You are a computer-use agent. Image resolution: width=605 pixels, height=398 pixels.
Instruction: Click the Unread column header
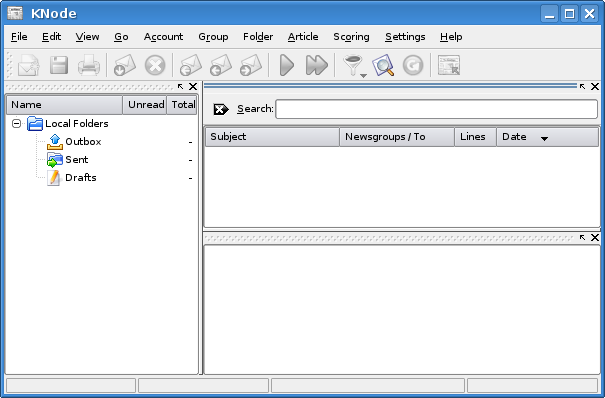tap(145, 105)
